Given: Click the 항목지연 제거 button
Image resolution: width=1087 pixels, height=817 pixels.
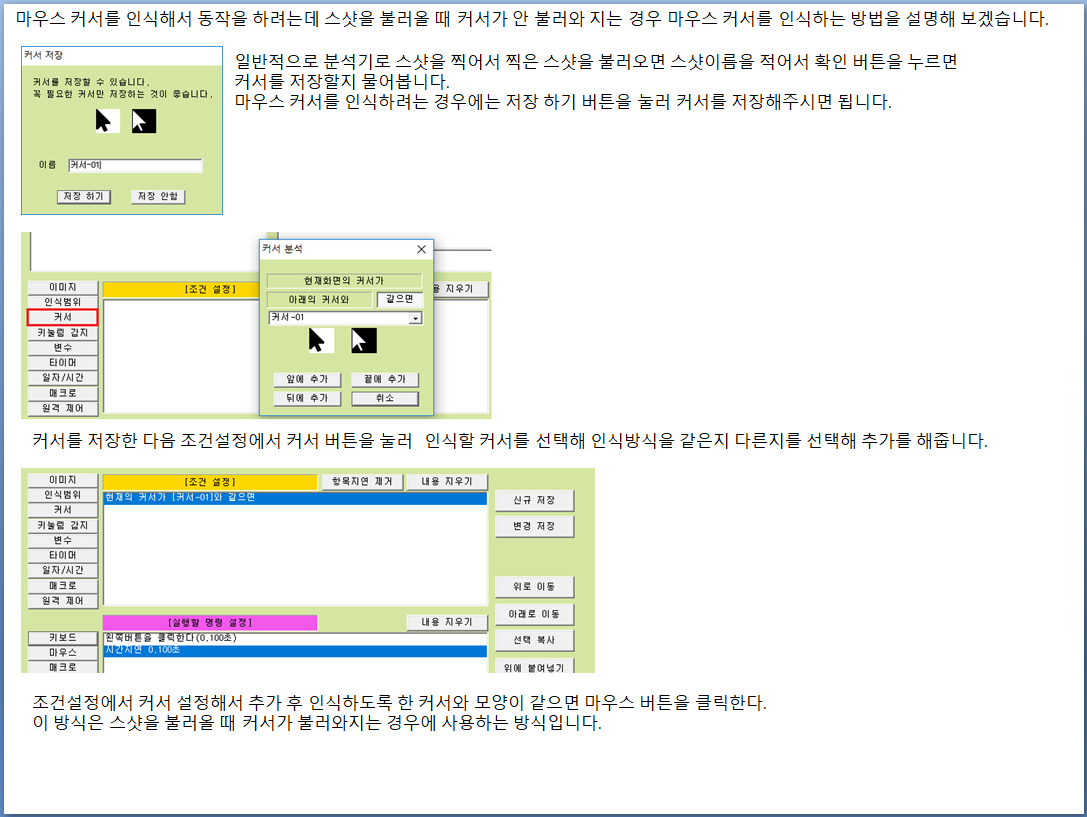Looking at the screenshot, I should click(x=361, y=482).
